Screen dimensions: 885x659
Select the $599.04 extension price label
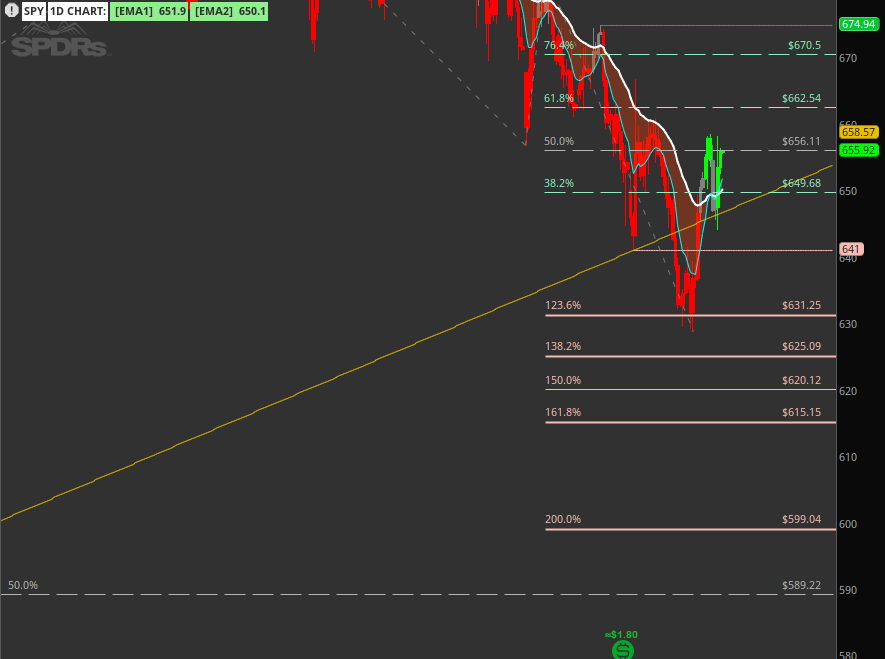801,519
